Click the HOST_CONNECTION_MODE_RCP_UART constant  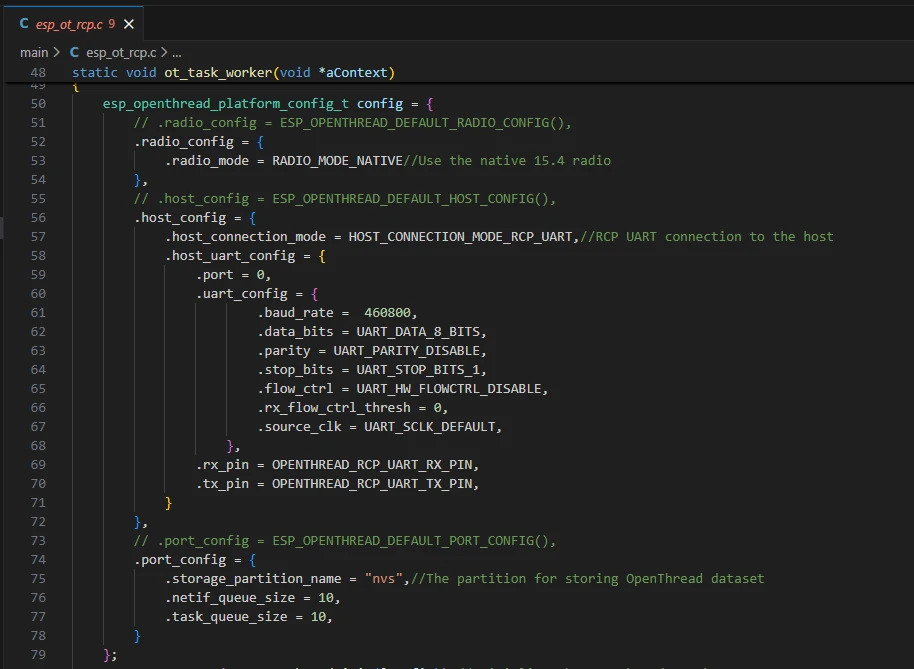[462, 237]
